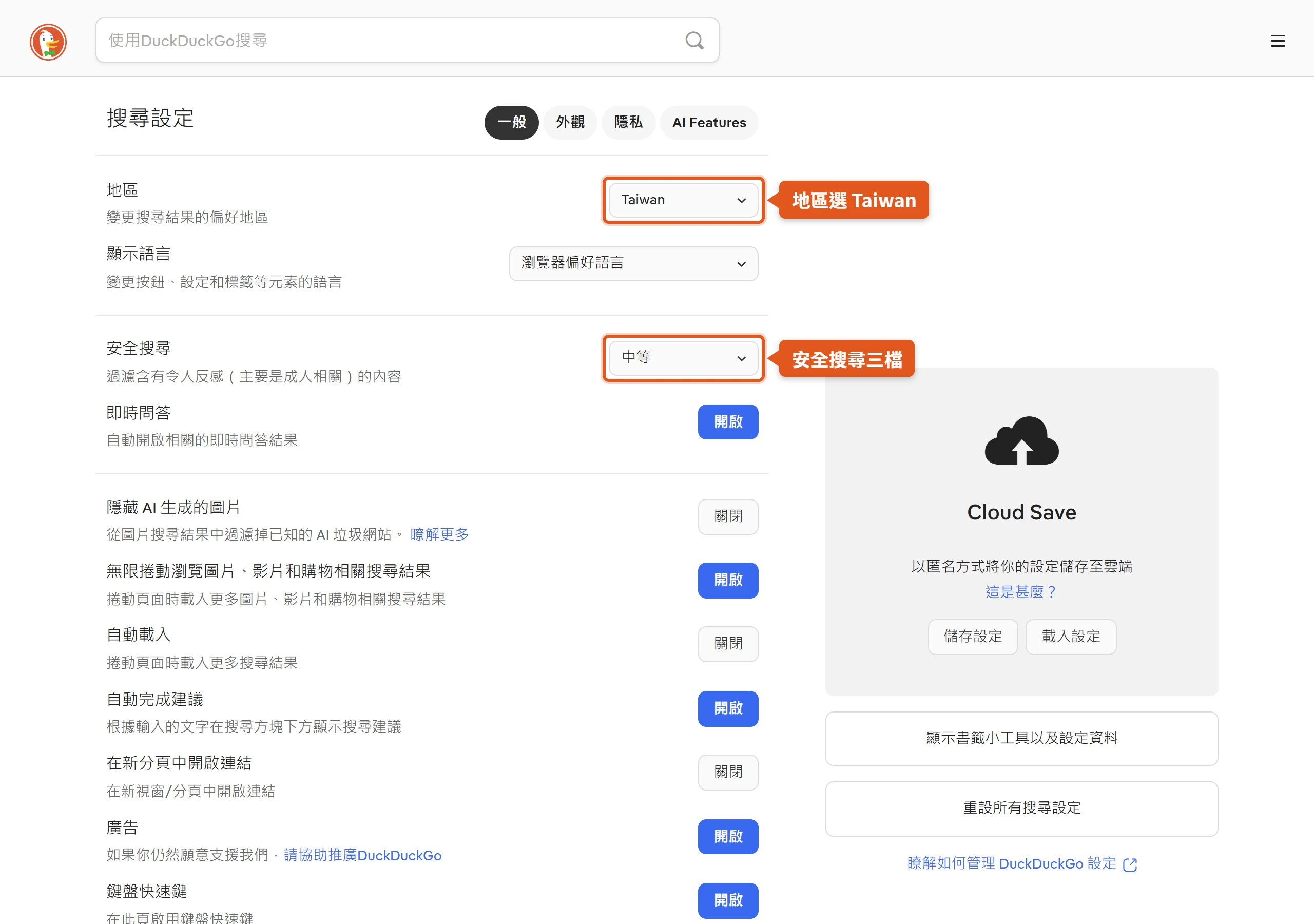Click the 變更搜尋結果的偏好地區 description
The width and height of the screenshot is (1314, 924).
click(x=187, y=218)
